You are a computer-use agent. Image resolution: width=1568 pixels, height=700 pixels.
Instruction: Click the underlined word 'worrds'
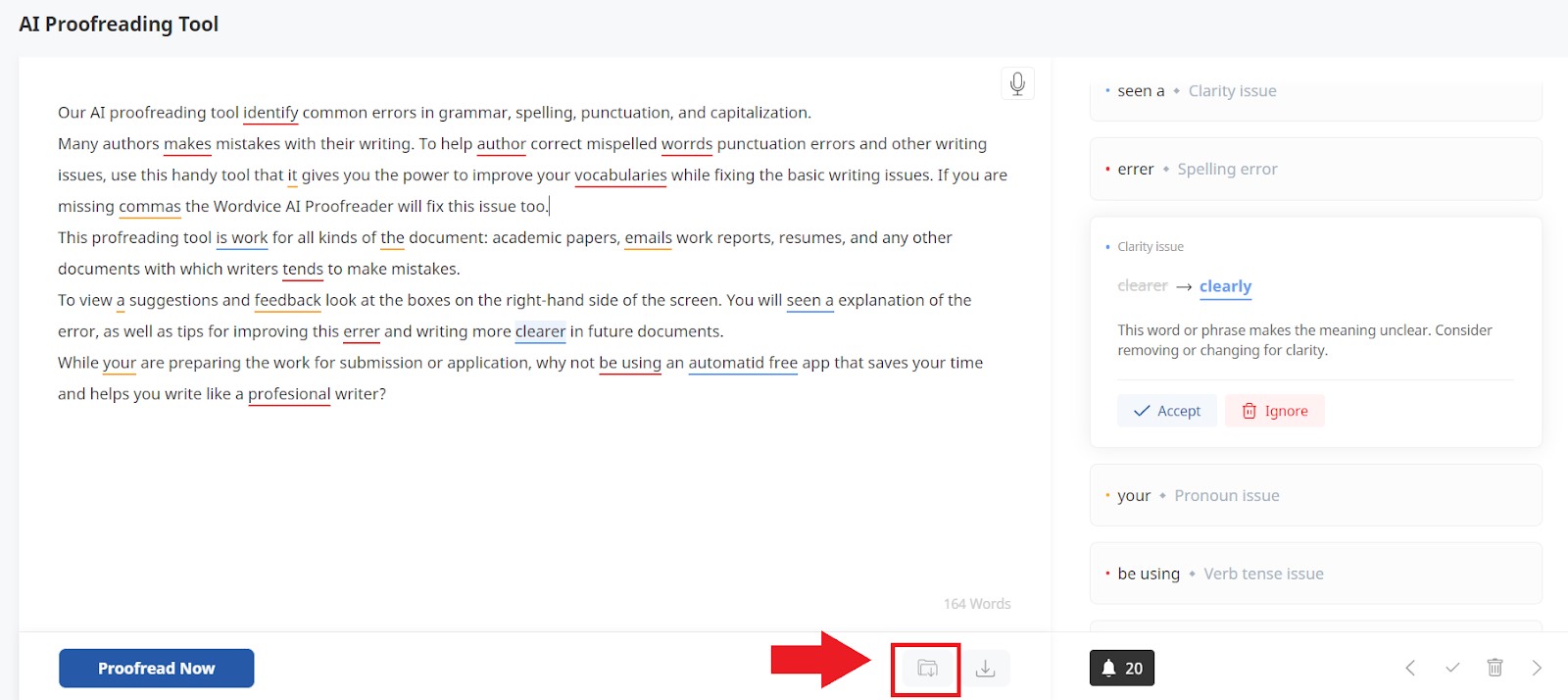(x=687, y=144)
